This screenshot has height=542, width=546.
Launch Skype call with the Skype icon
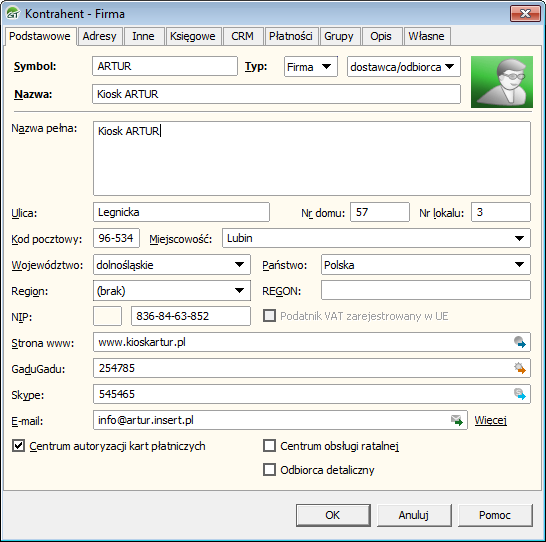pos(520,394)
